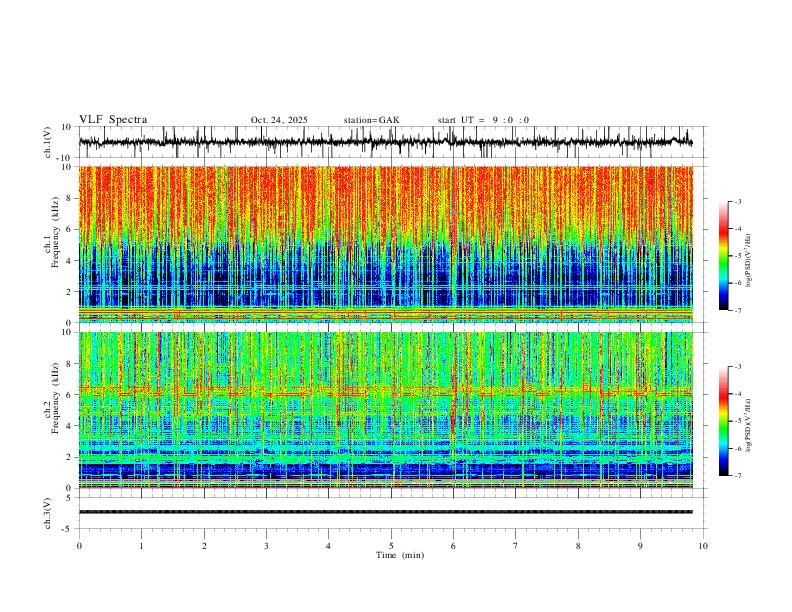Click the time axis tick label "5"
Image resolution: width=792 pixels, height=612 pixels.
[391, 546]
